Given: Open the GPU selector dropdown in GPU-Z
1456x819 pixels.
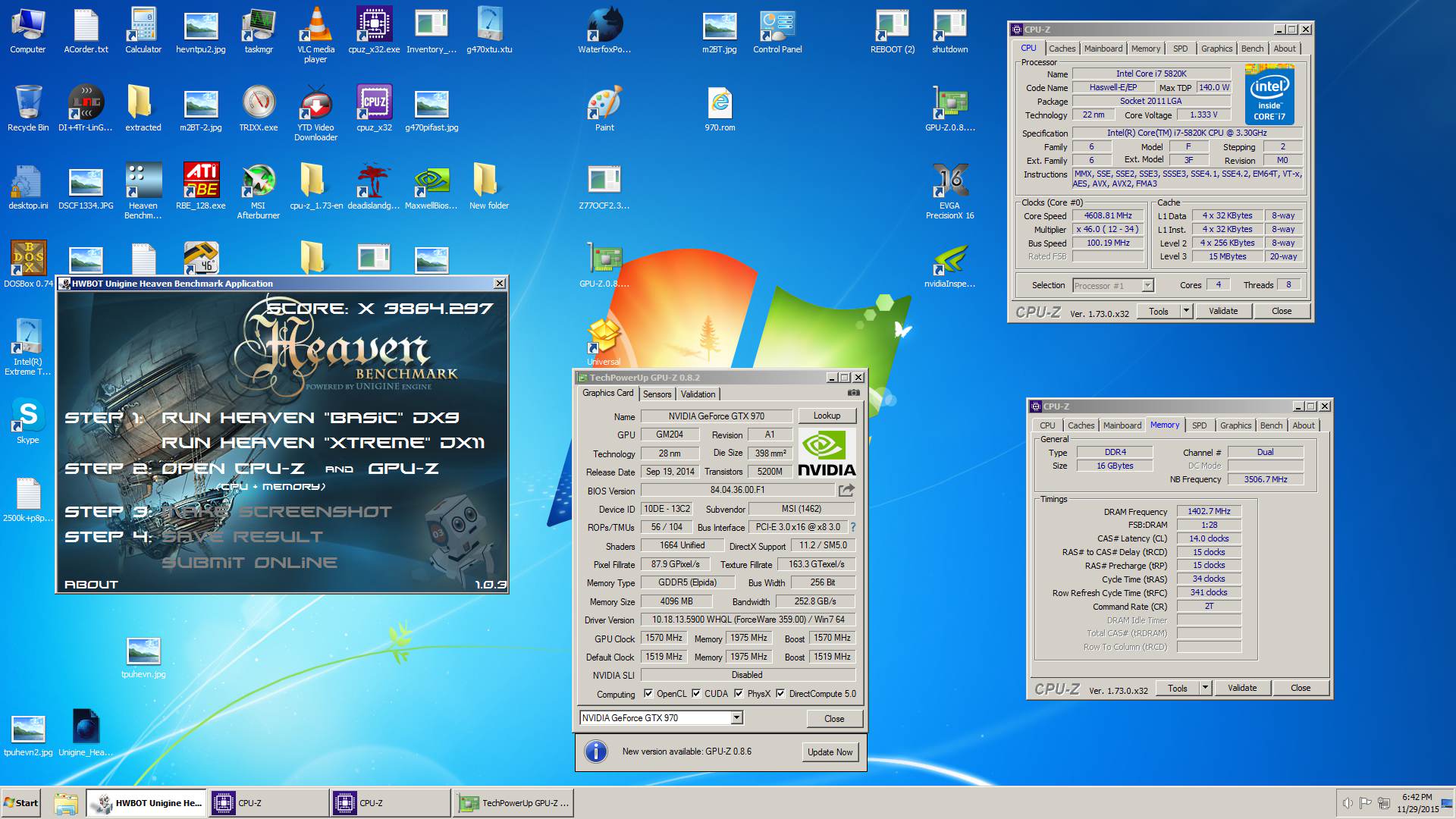Looking at the screenshot, I should pyautogui.click(x=736, y=717).
